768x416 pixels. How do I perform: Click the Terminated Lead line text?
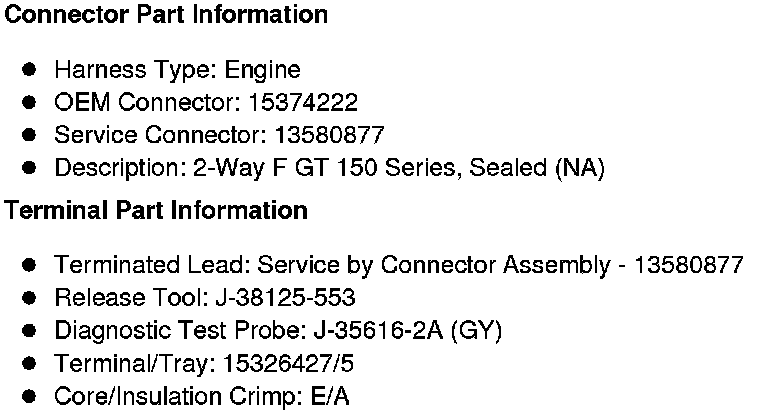point(398,265)
